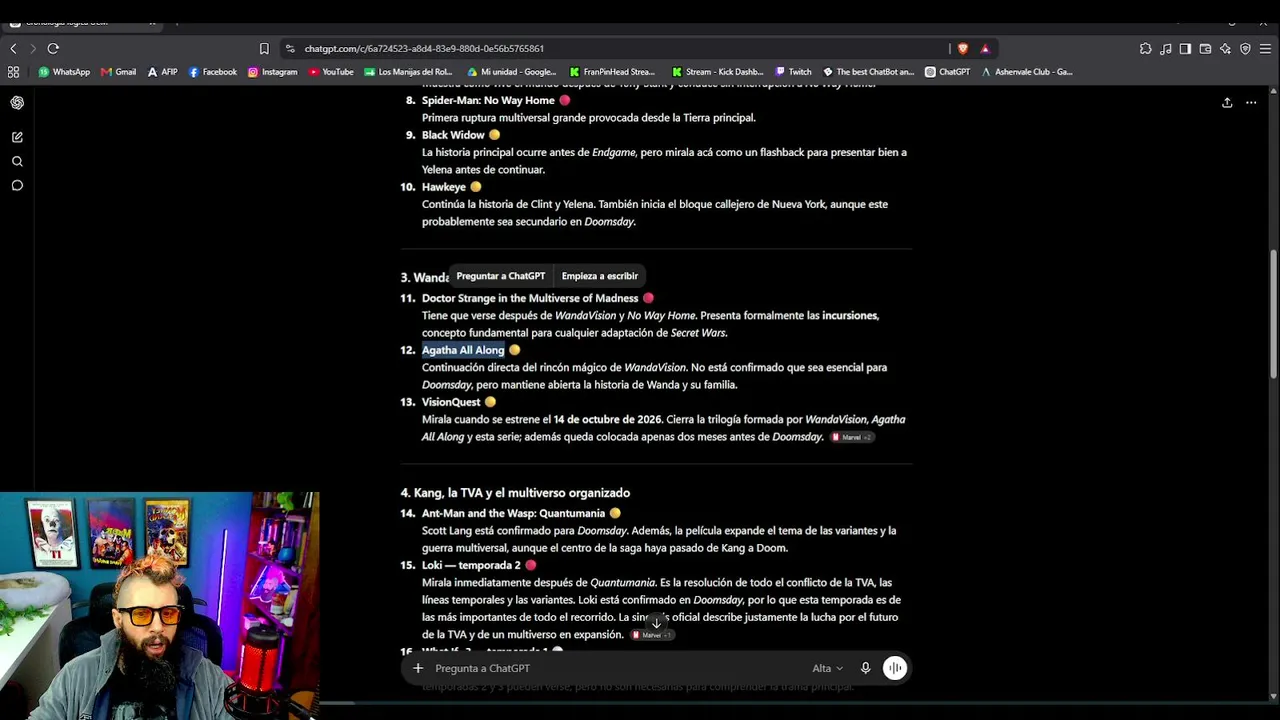The width and height of the screenshot is (1280, 720).
Task: Open the FranPinHead Stream bookmark
Action: [x=612, y=72]
